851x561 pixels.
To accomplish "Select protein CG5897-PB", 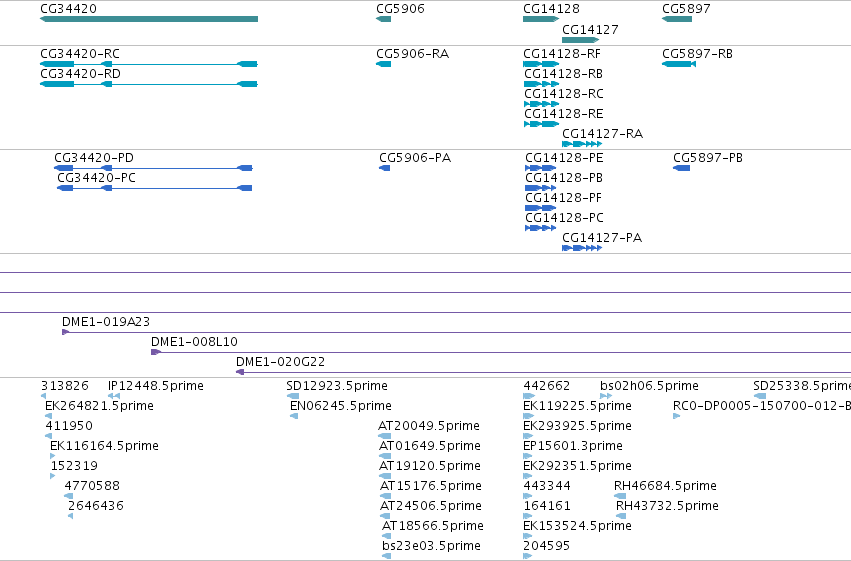I will [681, 168].
